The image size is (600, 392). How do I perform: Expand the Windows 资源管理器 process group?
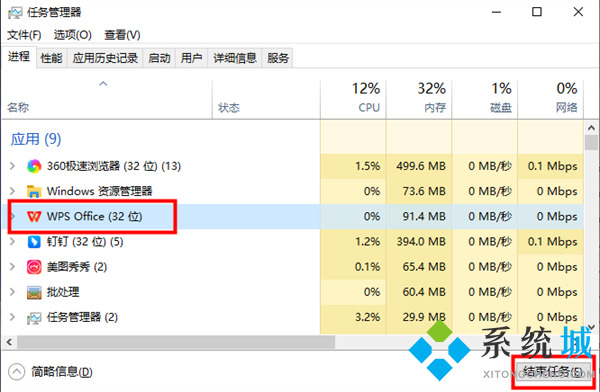pyautogui.click(x=12, y=191)
